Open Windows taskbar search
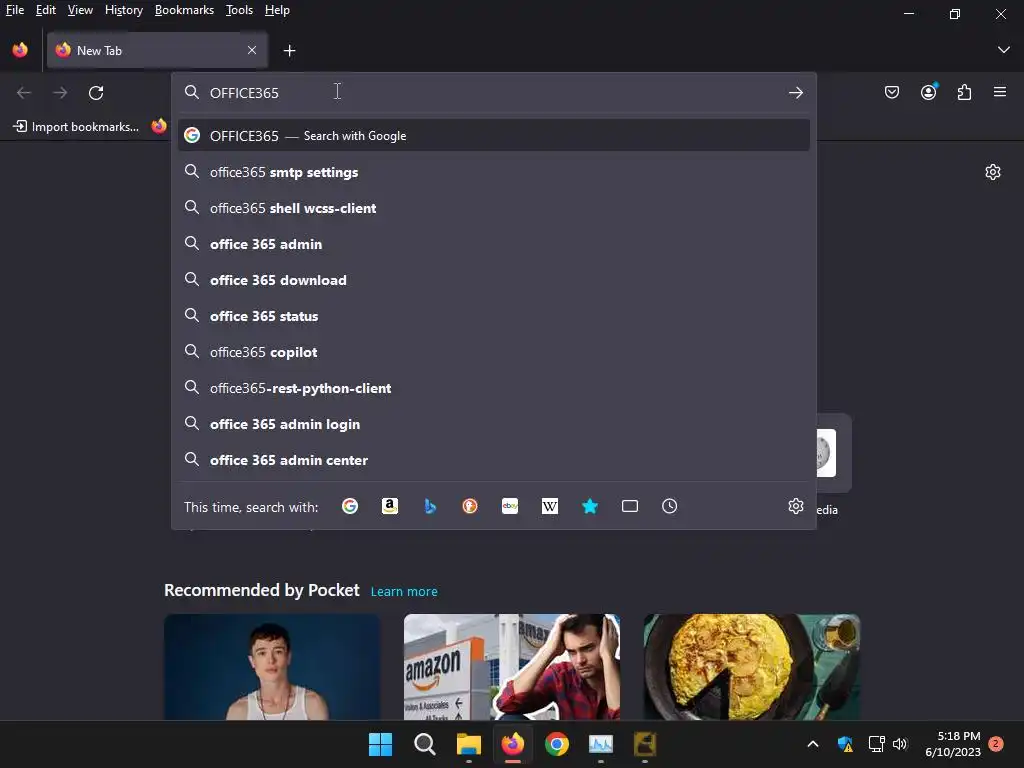 pos(424,744)
